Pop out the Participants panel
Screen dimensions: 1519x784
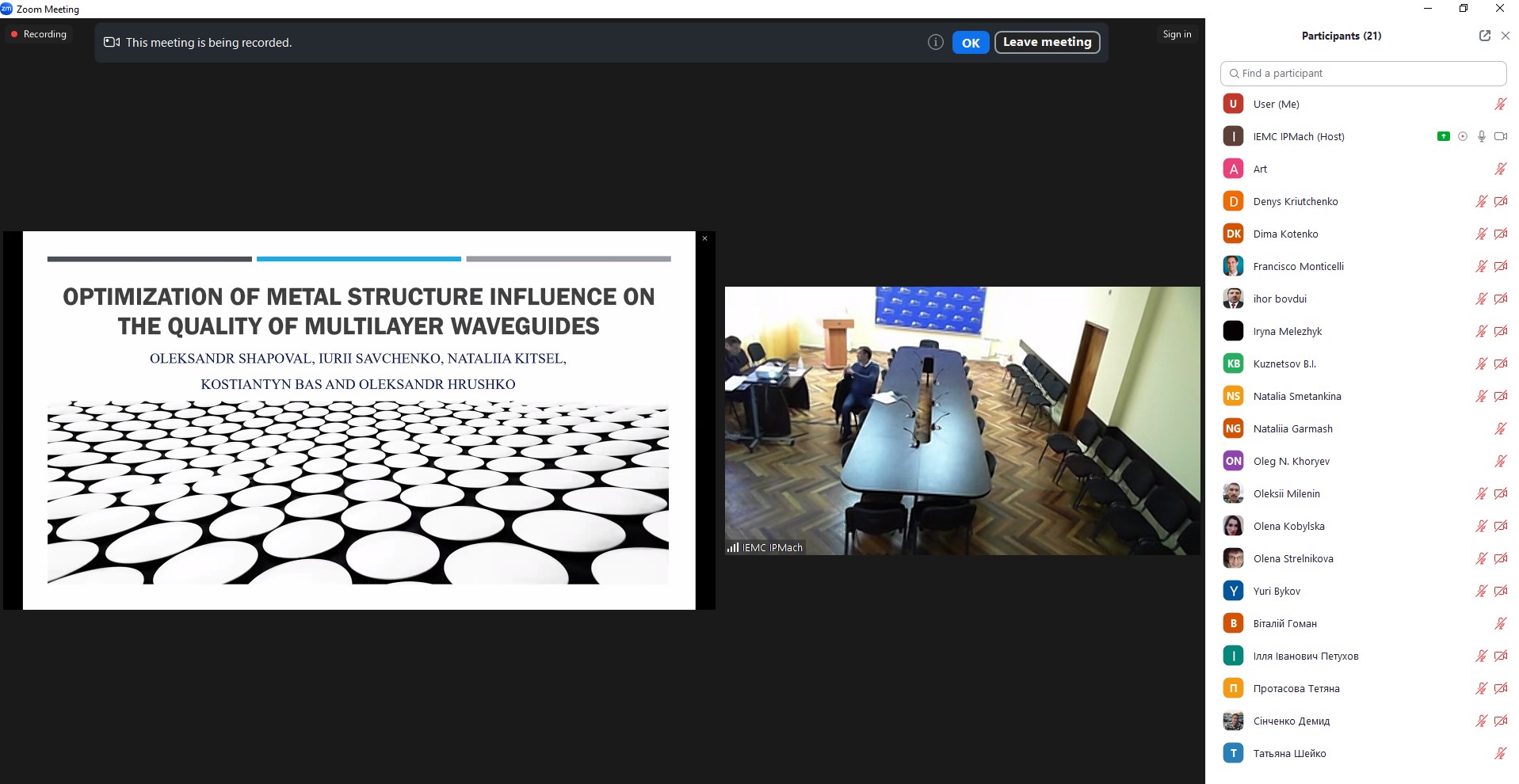click(1484, 36)
